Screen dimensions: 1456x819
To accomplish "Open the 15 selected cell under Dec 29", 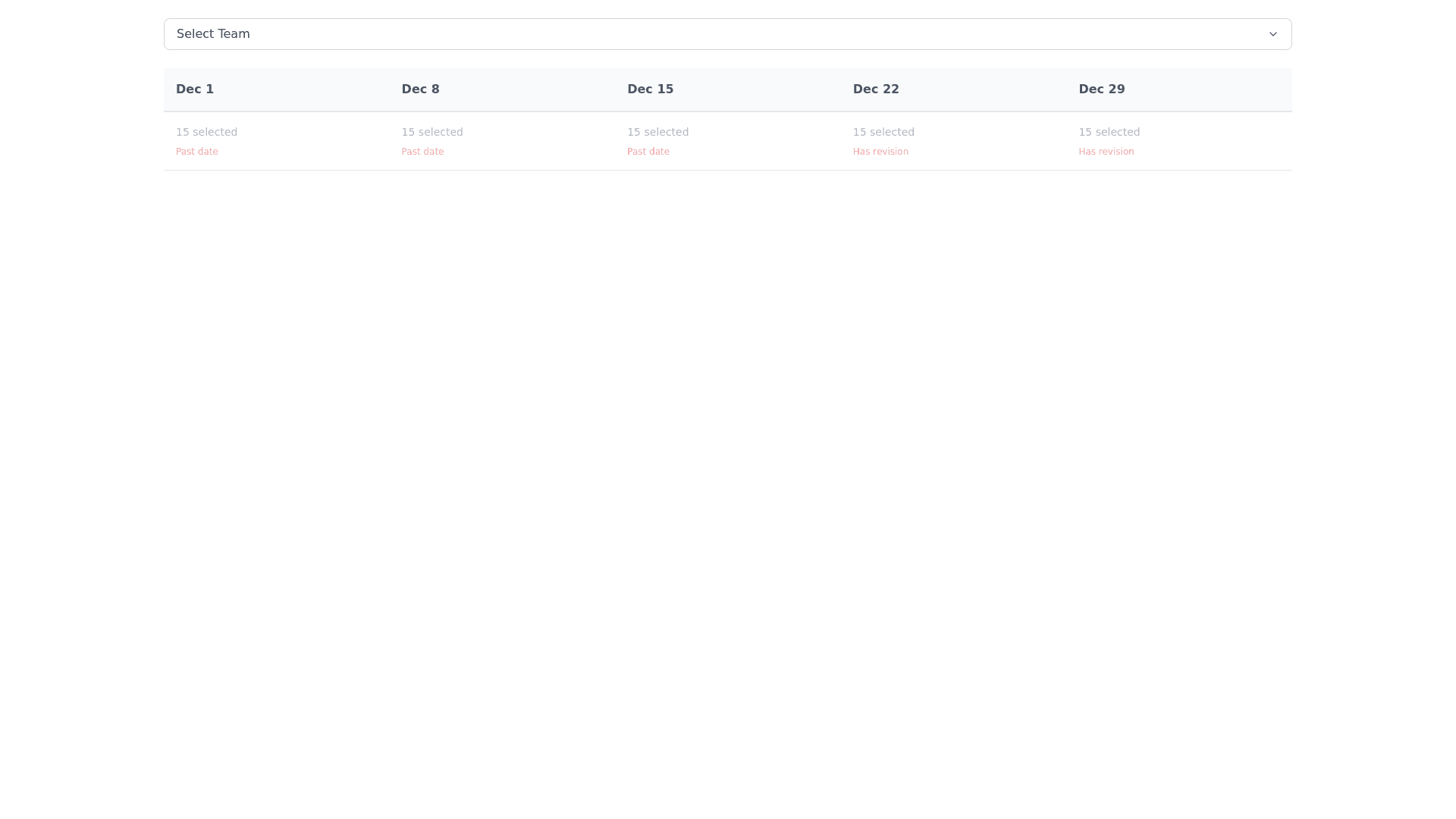I will point(1109,132).
